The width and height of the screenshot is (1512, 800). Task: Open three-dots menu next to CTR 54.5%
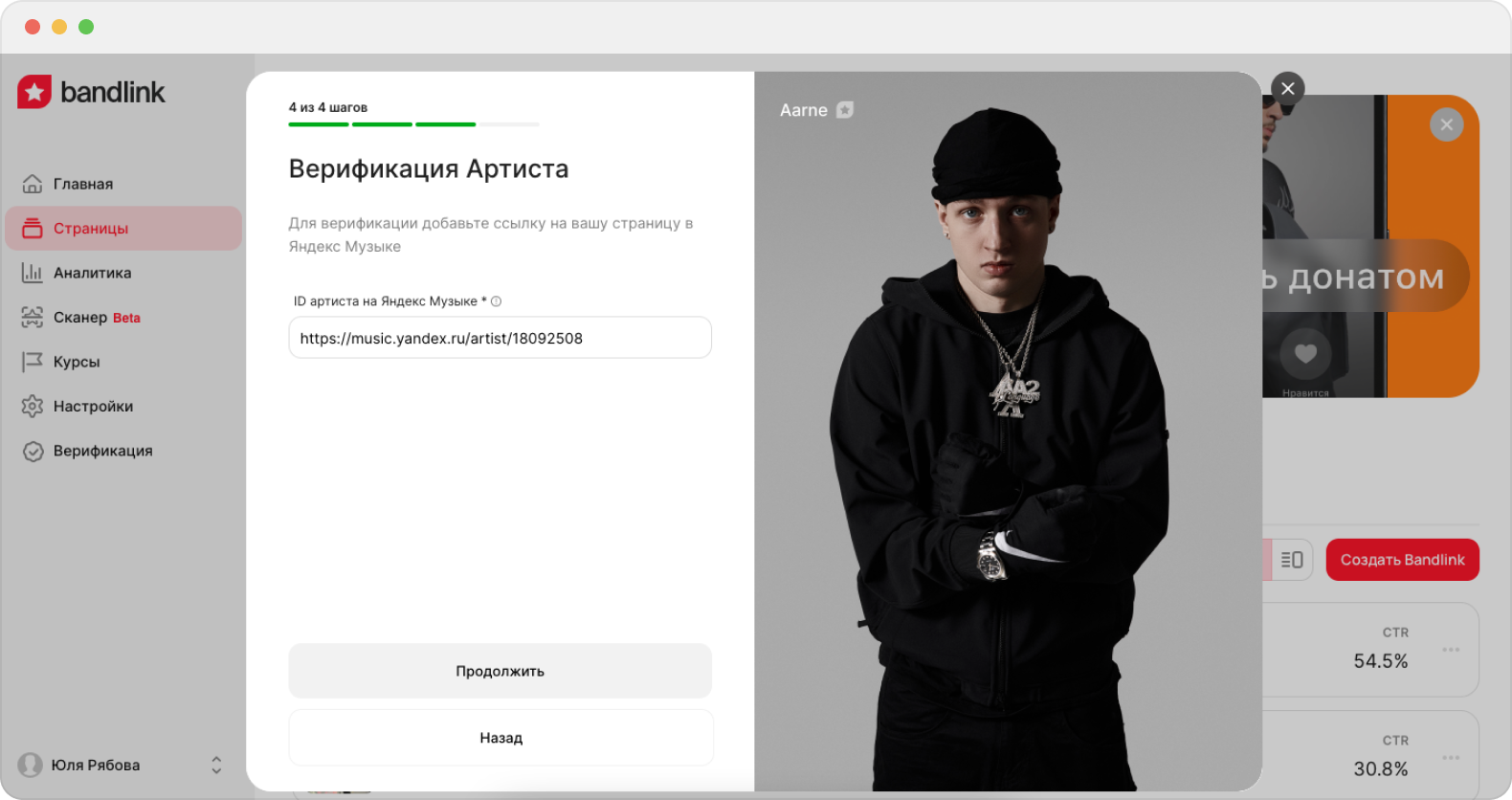1451,650
